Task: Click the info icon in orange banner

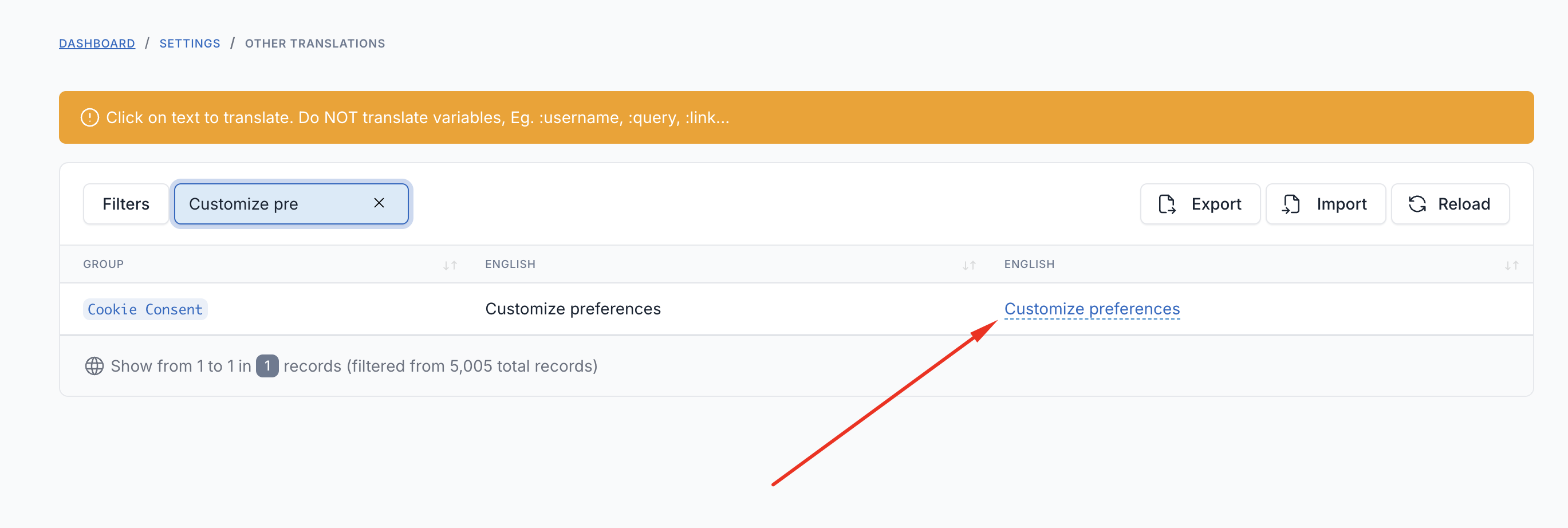Action: 89,117
